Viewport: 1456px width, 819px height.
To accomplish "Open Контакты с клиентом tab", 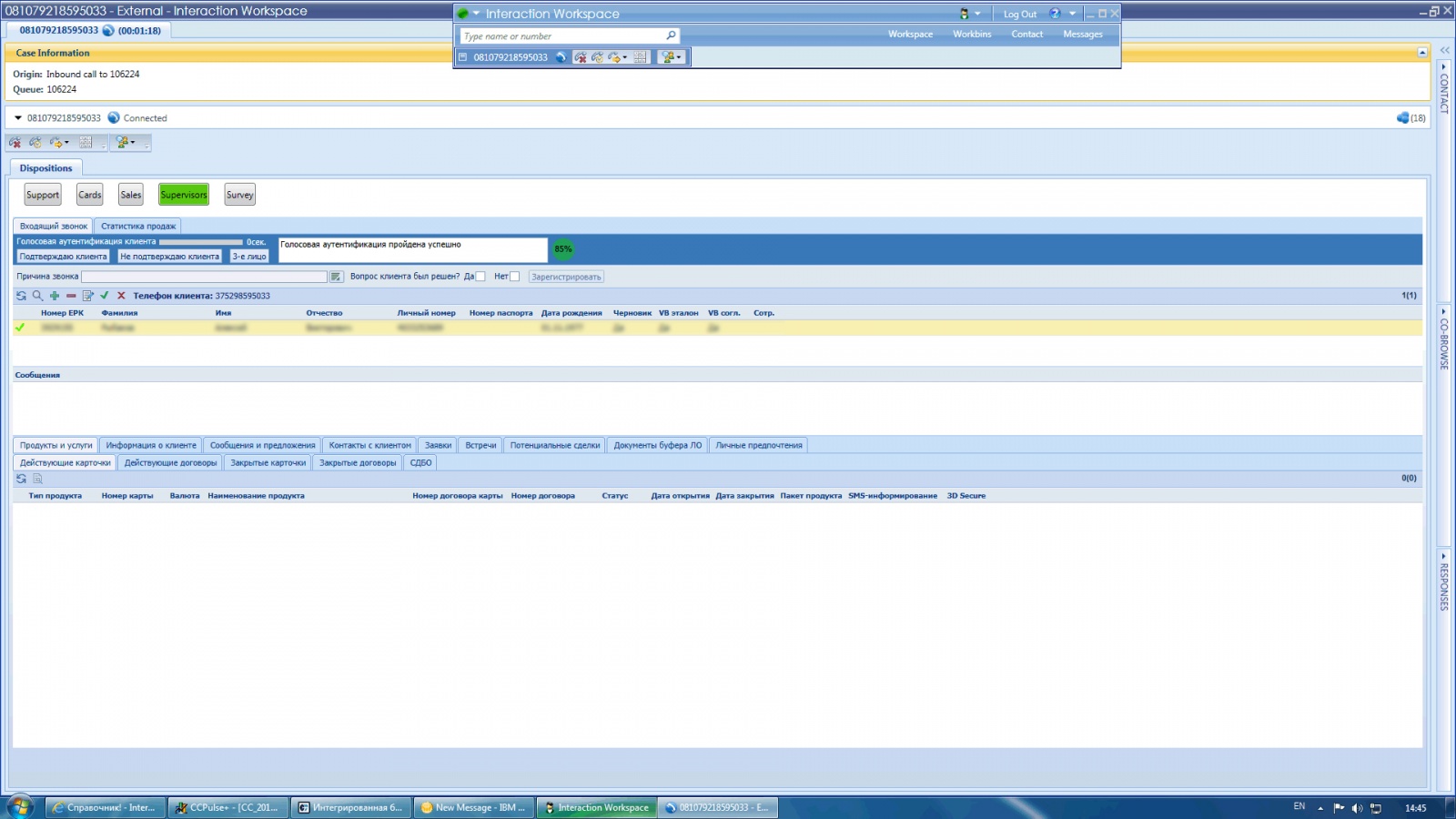I will pos(370,445).
